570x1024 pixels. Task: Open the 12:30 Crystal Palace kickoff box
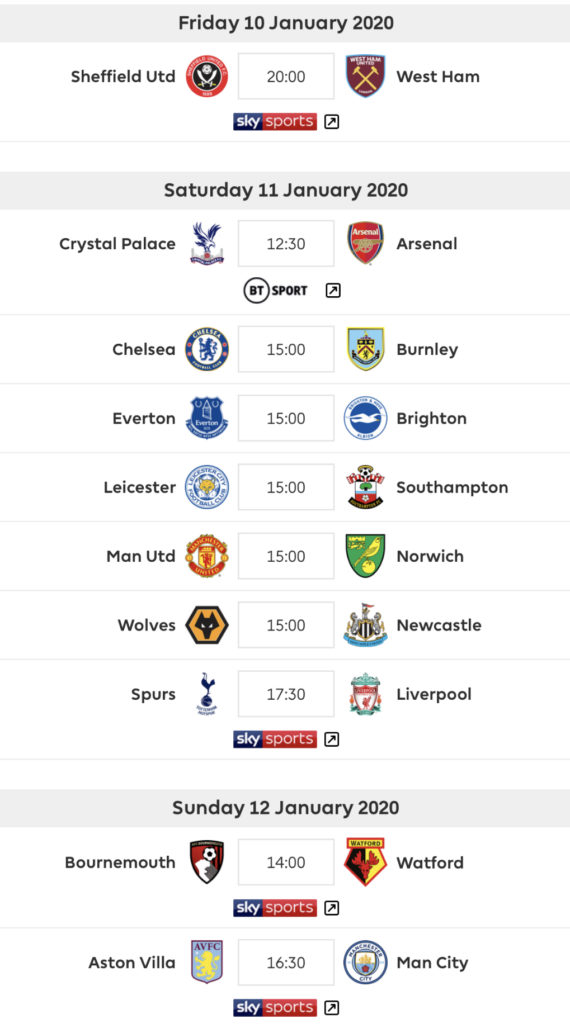tap(286, 244)
